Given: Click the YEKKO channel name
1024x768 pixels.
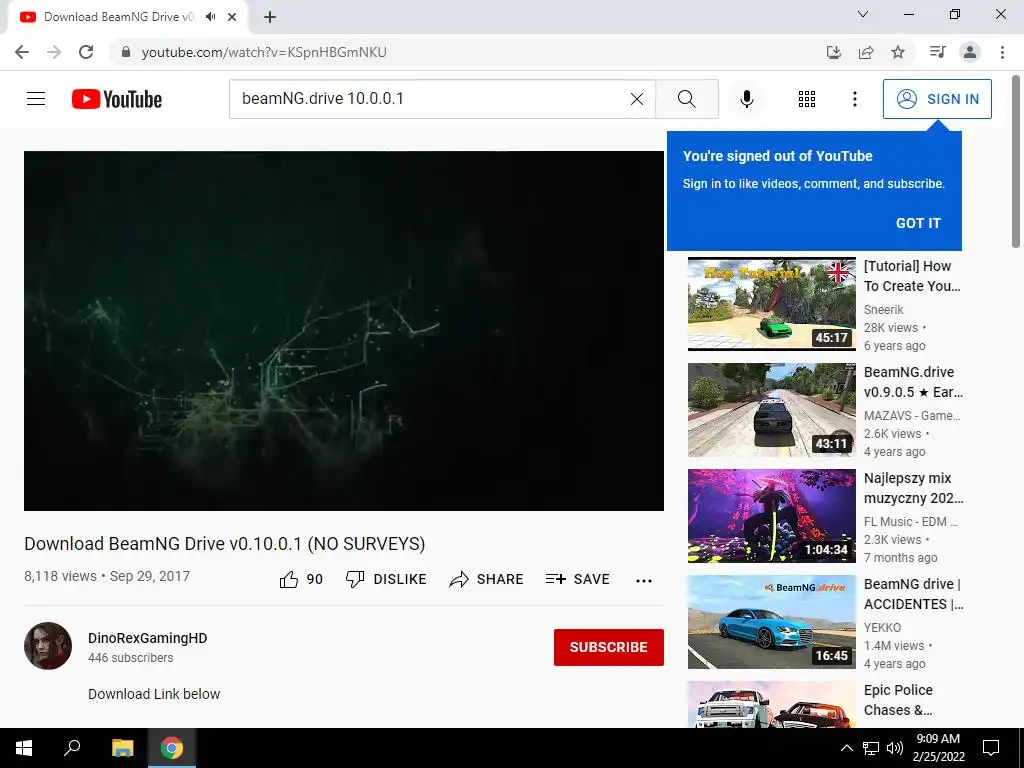Looking at the screenshot, I should 882,628.
